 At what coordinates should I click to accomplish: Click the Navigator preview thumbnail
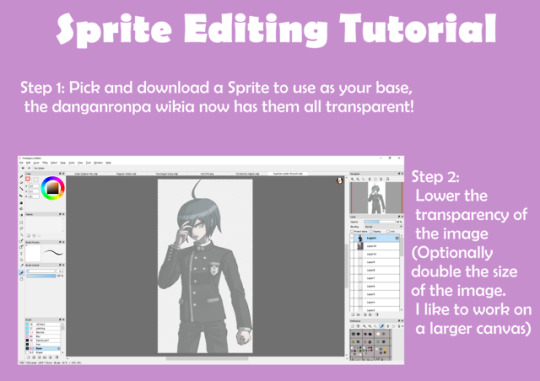point(376,198)
